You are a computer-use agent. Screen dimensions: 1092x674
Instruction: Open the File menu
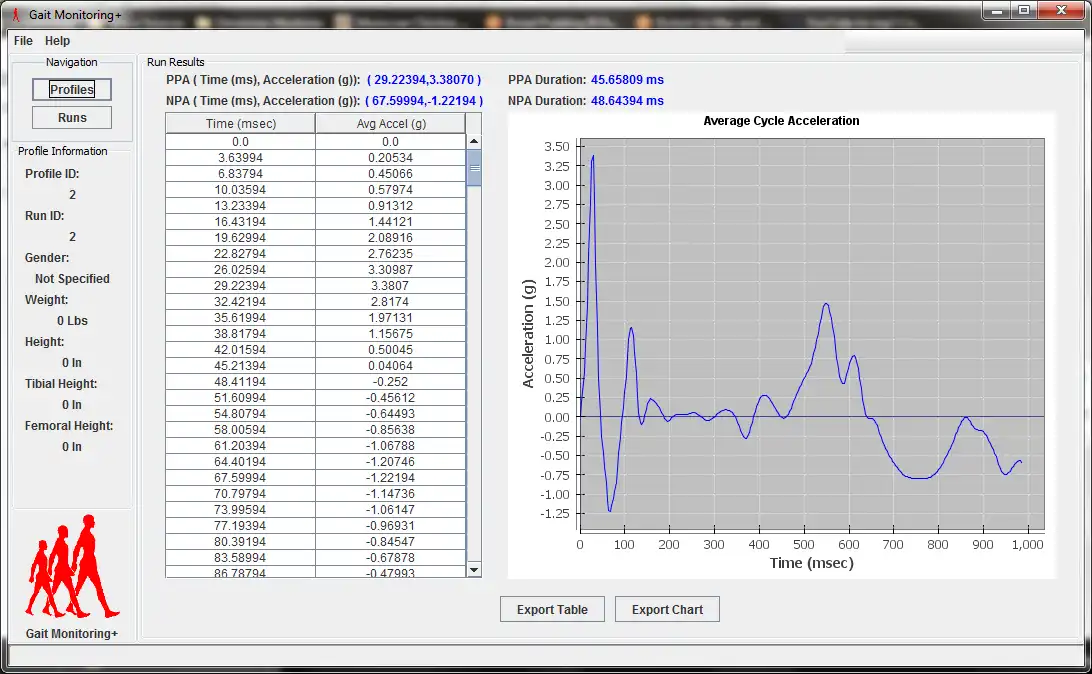[23, 41]
